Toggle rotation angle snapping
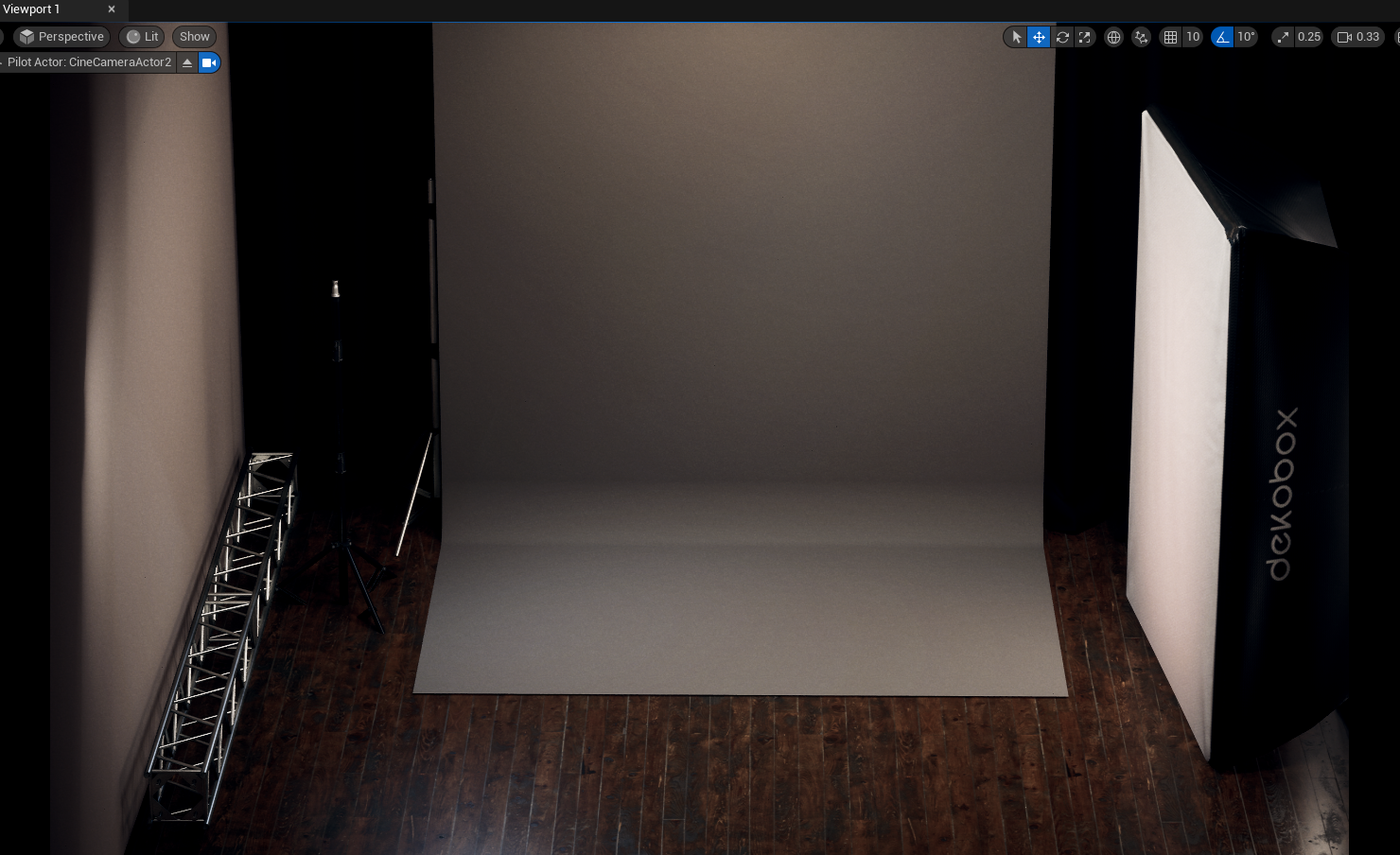The height and width of the screenshot is (855, 1400). pyautogui.click(x=1222, y=37)
